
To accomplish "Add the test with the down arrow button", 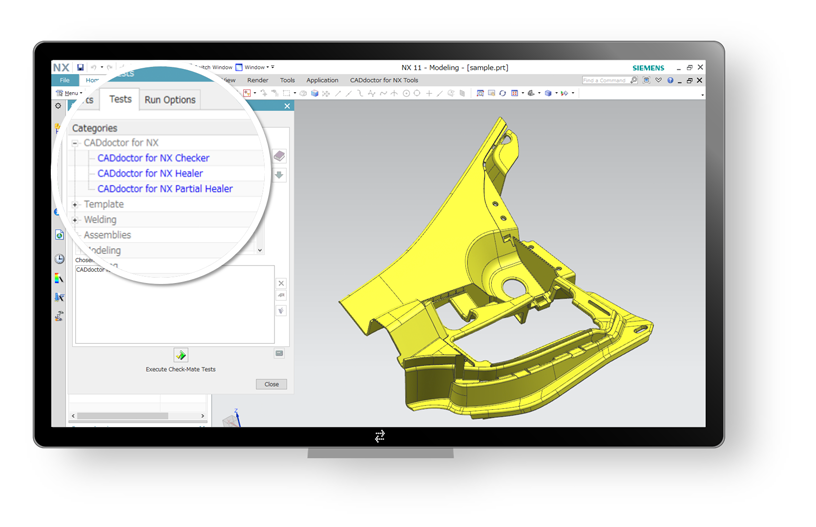I will [279, 175].
